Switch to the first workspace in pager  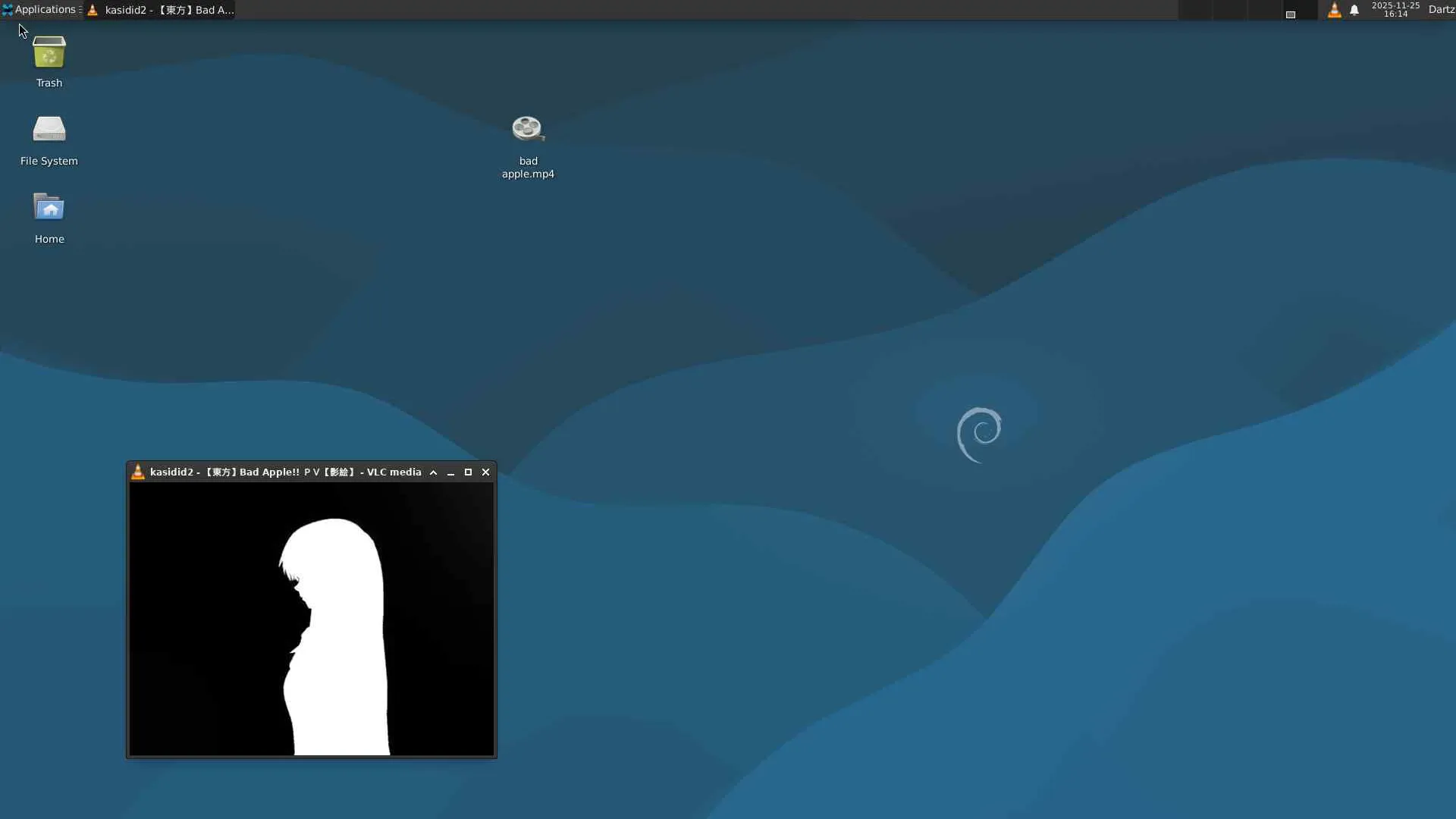[x=1195, y=10]
